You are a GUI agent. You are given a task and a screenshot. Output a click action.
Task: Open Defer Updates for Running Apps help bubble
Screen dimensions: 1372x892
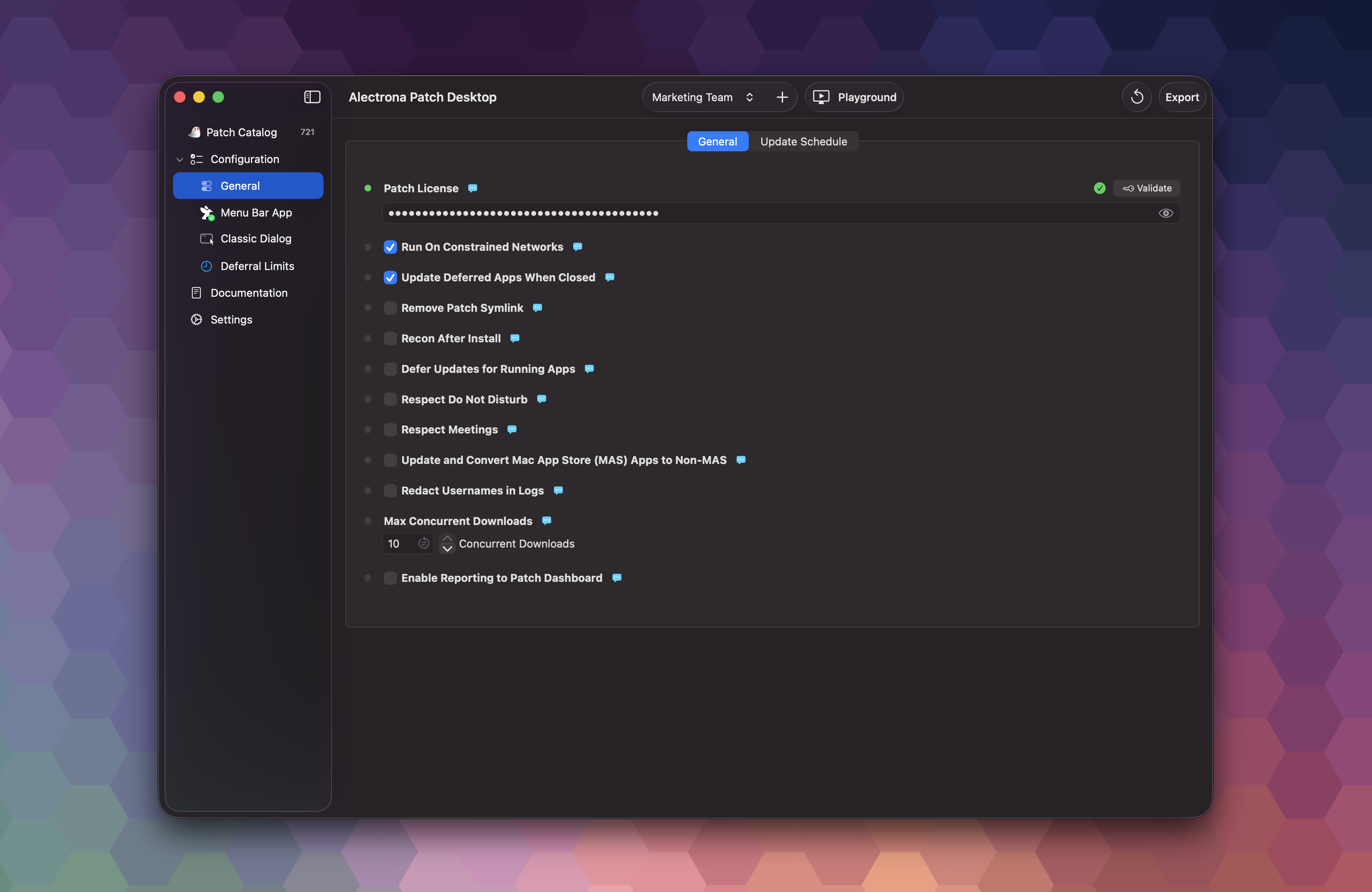click(589, 369)
